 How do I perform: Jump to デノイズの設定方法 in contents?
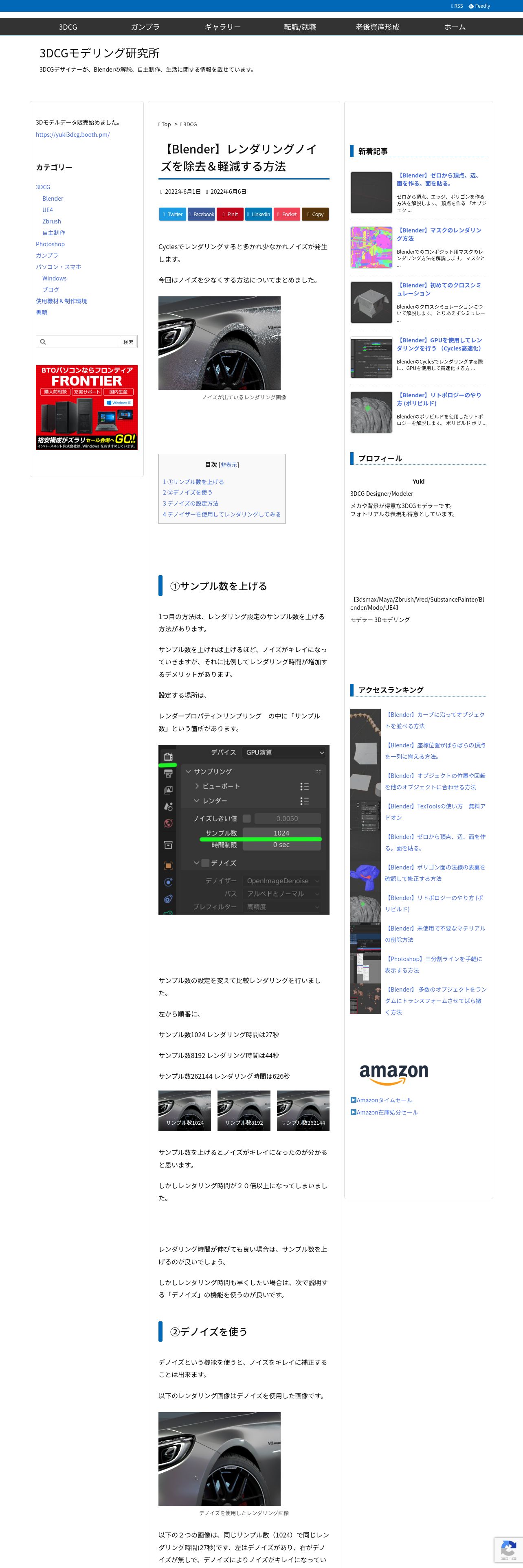point(191,504)
